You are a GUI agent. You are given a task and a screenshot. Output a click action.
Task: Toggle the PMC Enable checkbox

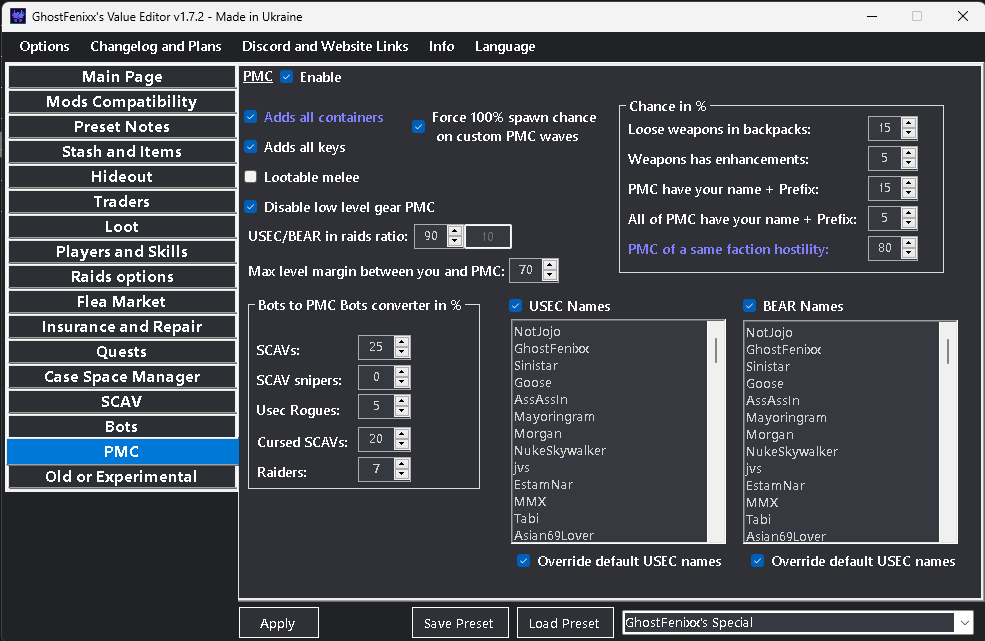287,77
